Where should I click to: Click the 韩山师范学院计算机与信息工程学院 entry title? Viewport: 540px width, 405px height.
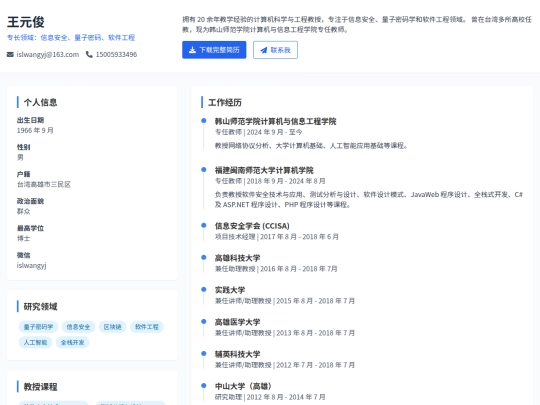pos(276,121)
